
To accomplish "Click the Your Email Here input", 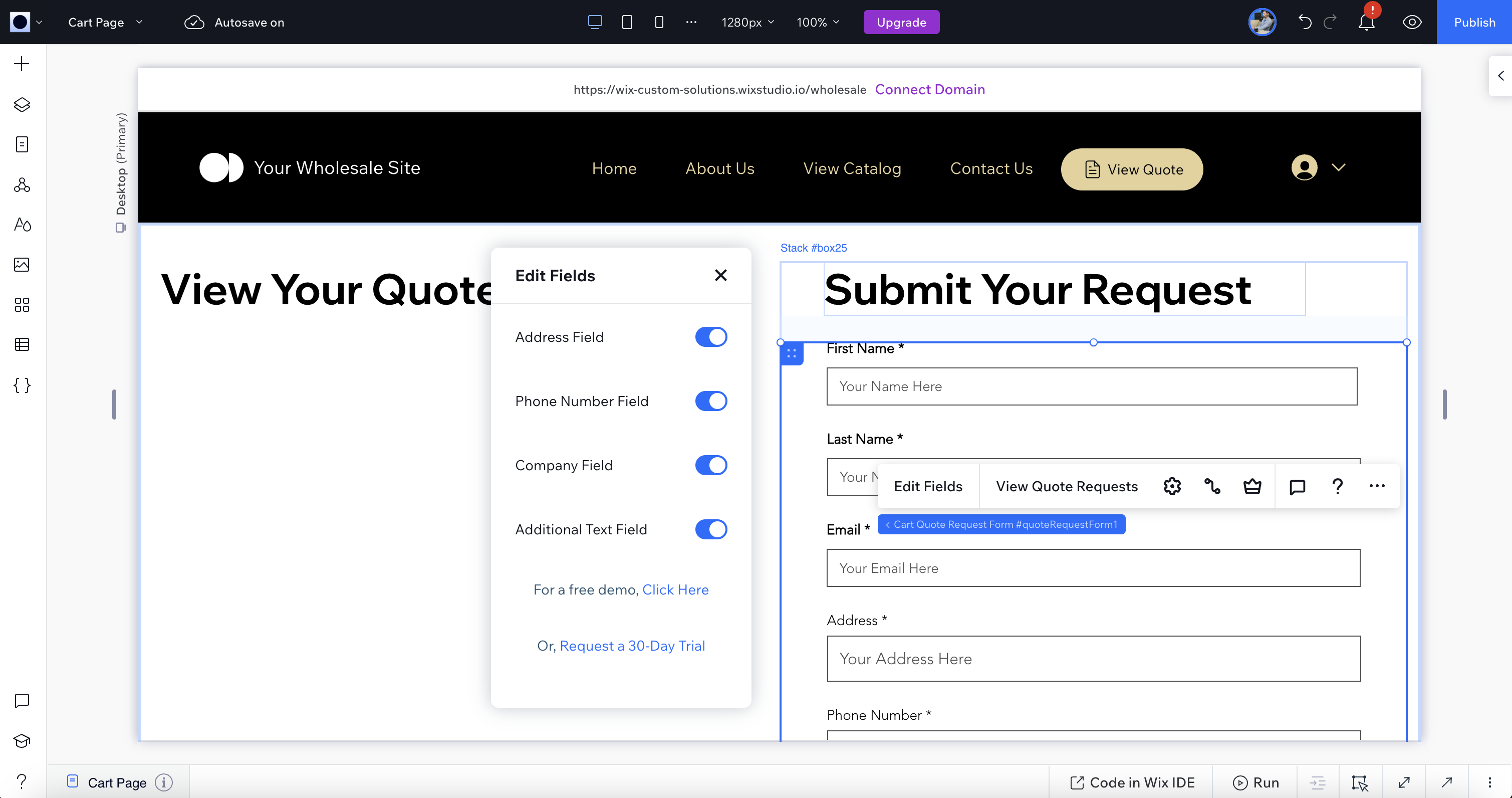I will (1093, 568).
